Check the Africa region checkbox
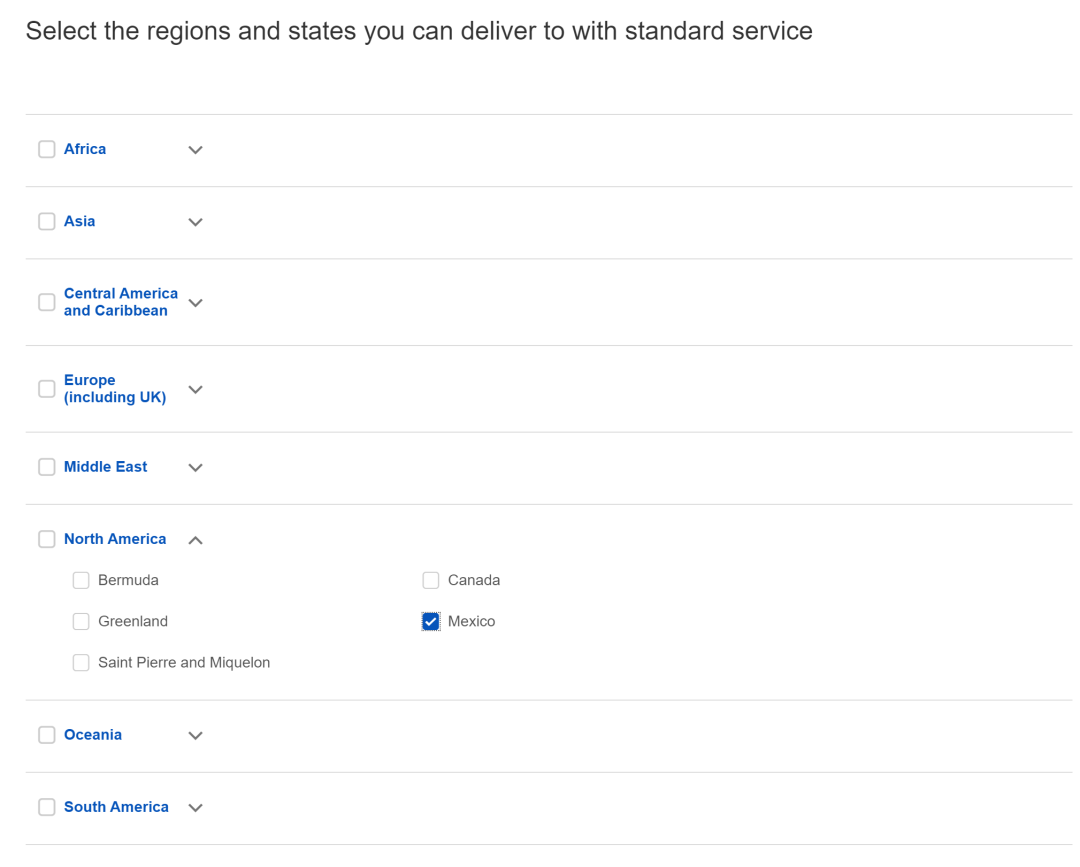Screen dimensions: 1080x867 [47, 149]
